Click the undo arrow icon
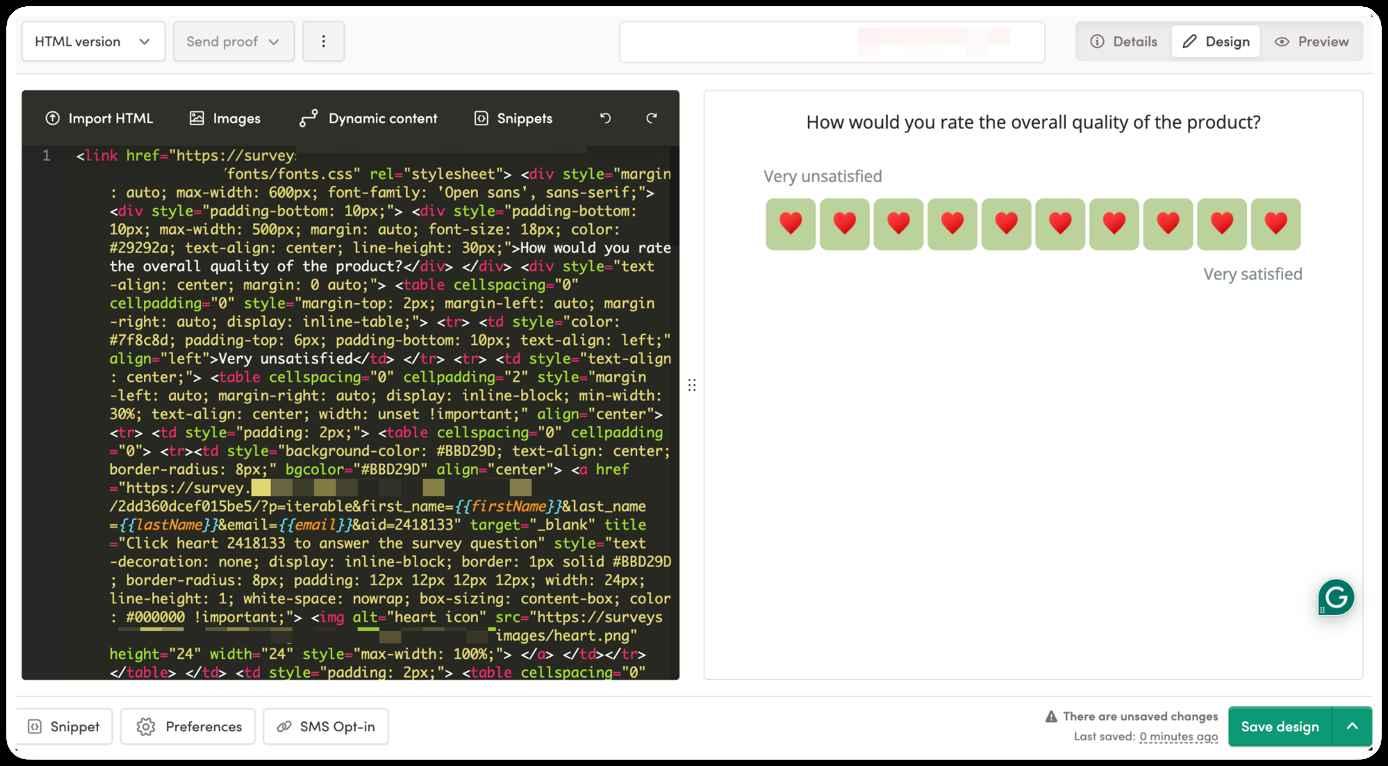The width and height of the screenshot is (1388, 766). coord(605,118)
